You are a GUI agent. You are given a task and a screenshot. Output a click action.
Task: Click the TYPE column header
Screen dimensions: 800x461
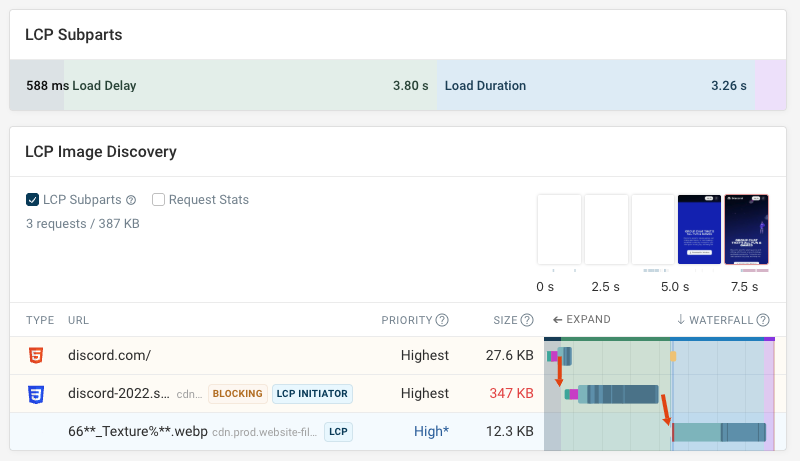40,320
